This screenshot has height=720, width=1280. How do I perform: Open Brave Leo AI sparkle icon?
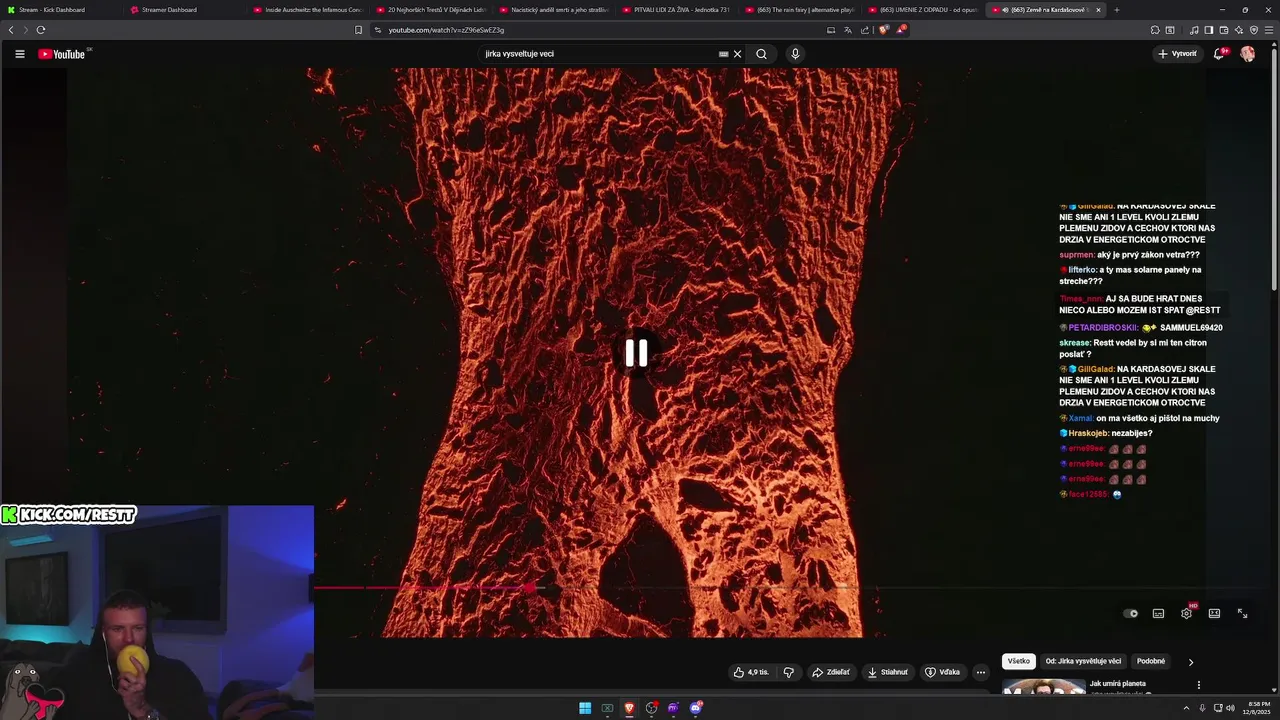(x=1238, y=30)
